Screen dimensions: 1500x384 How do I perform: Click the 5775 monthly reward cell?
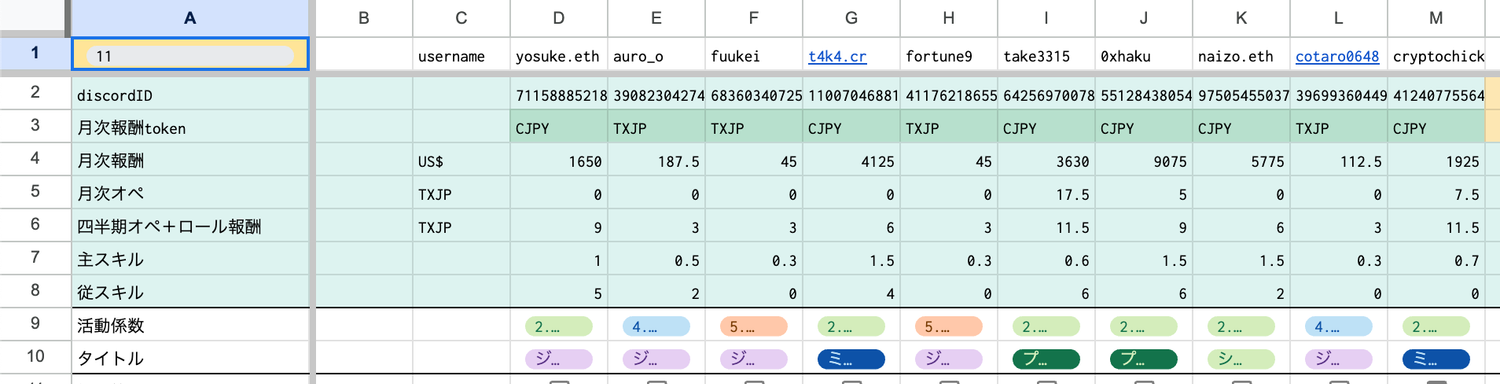click(1241, 160)
